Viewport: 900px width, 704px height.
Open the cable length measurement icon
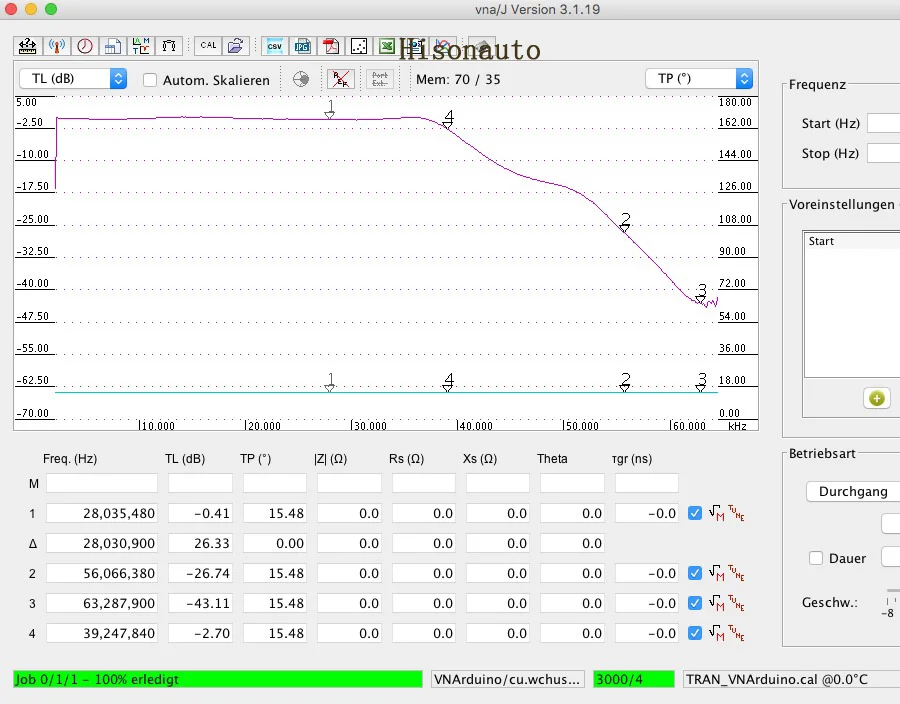(169, 46)
